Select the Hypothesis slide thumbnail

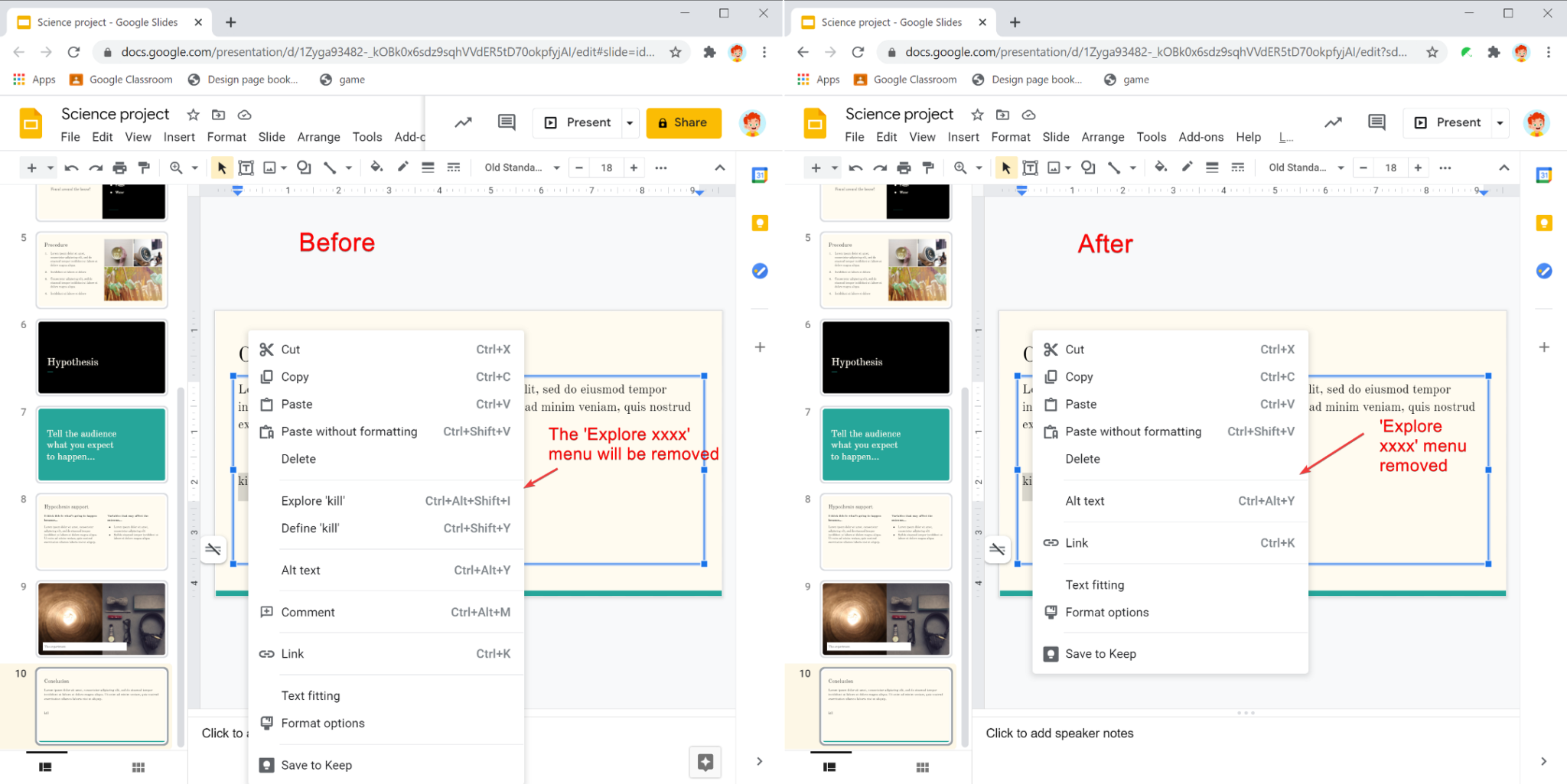click(x=102, y=356)
